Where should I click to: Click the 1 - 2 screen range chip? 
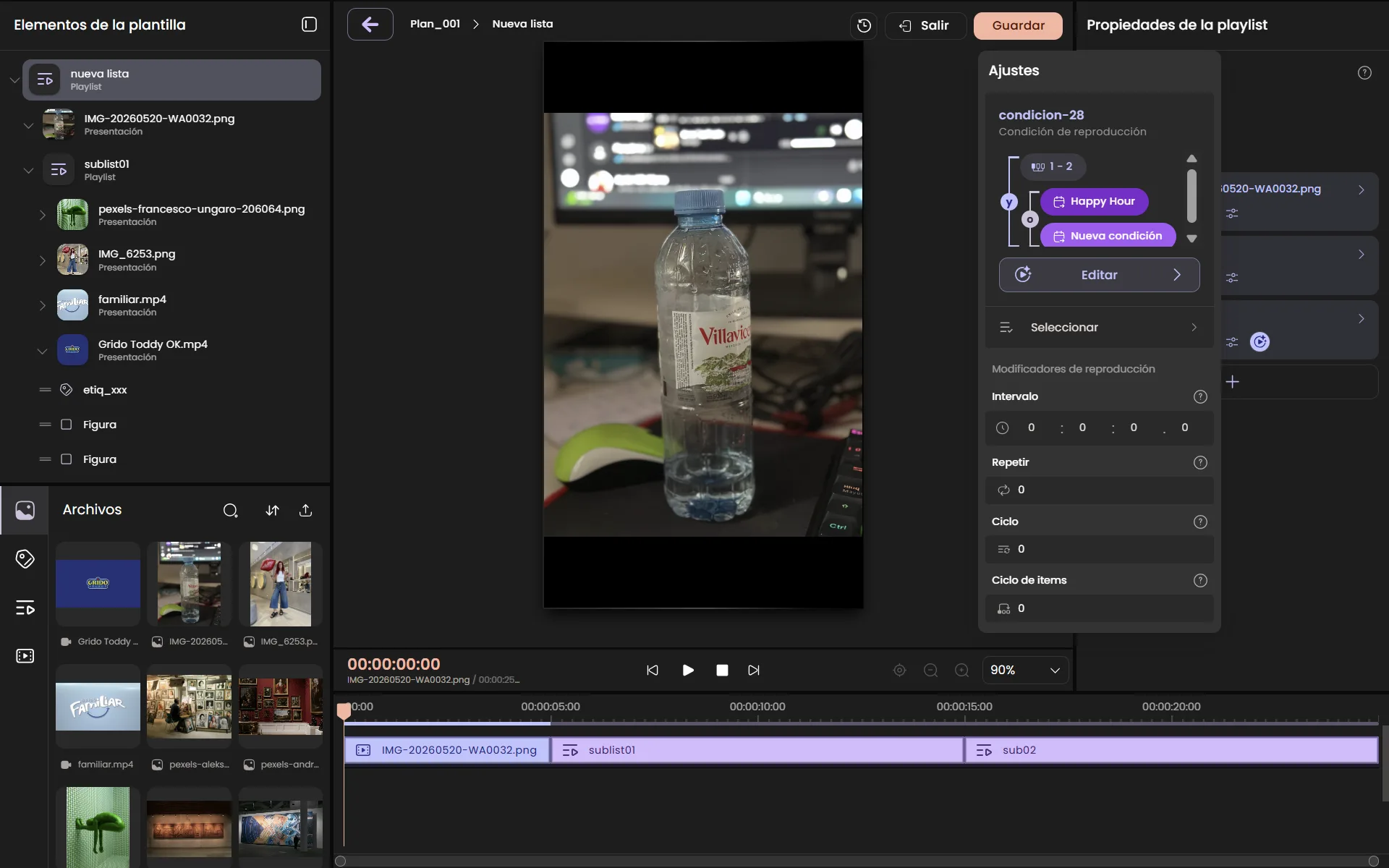click(1053, 166)
